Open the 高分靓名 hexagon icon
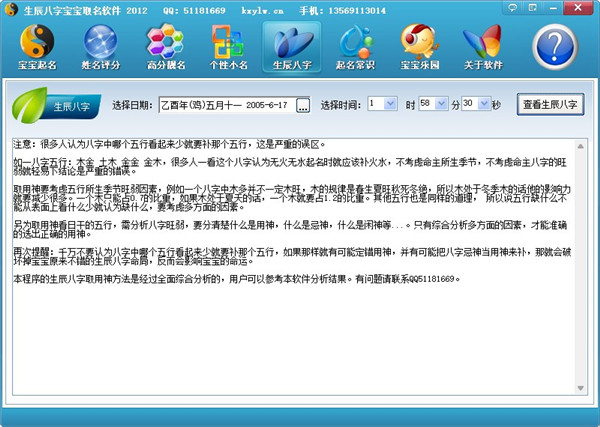Image resolution: width=600 pixels, height=427 pixels. click(x=166, y=47)
